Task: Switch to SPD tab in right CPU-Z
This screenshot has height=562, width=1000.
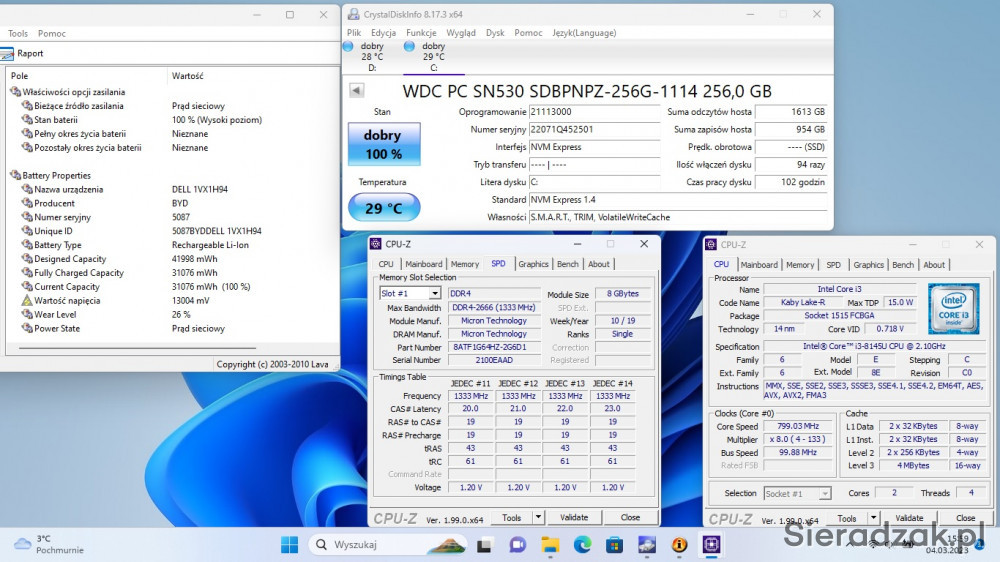Action: point(833,265)
